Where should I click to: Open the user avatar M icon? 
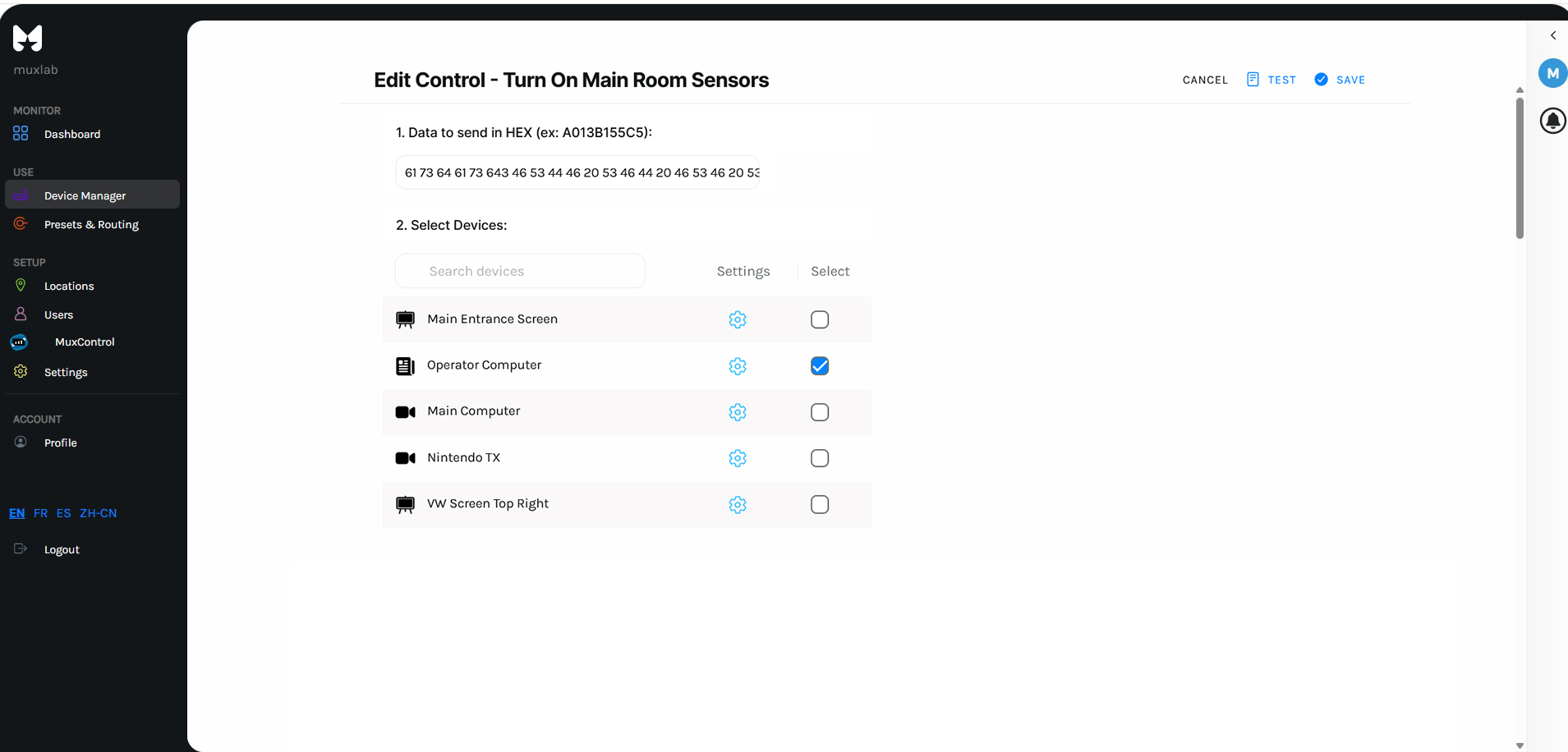1552,73
